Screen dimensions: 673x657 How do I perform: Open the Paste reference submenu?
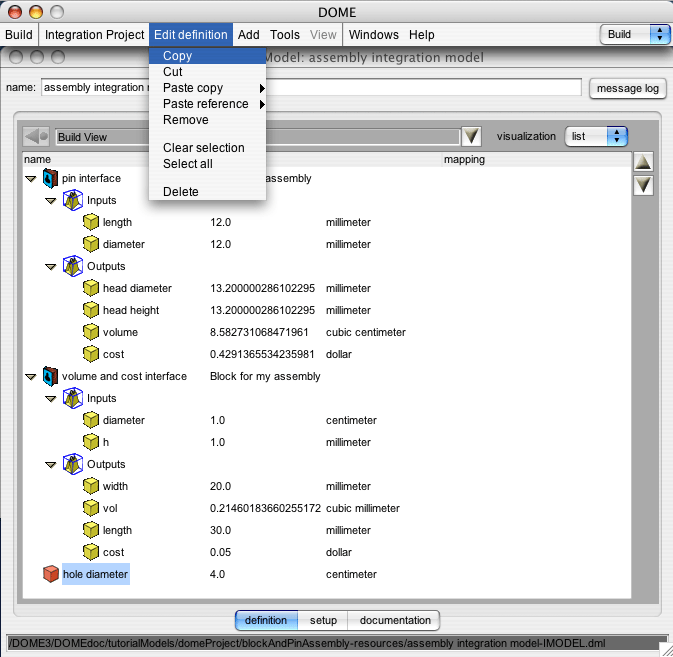(x=207, y=104)
